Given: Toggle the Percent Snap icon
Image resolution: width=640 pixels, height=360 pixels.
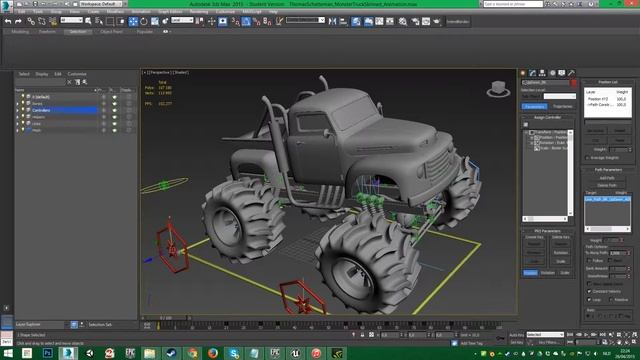Looking at the screenshot, I should [x=257, y=21].
